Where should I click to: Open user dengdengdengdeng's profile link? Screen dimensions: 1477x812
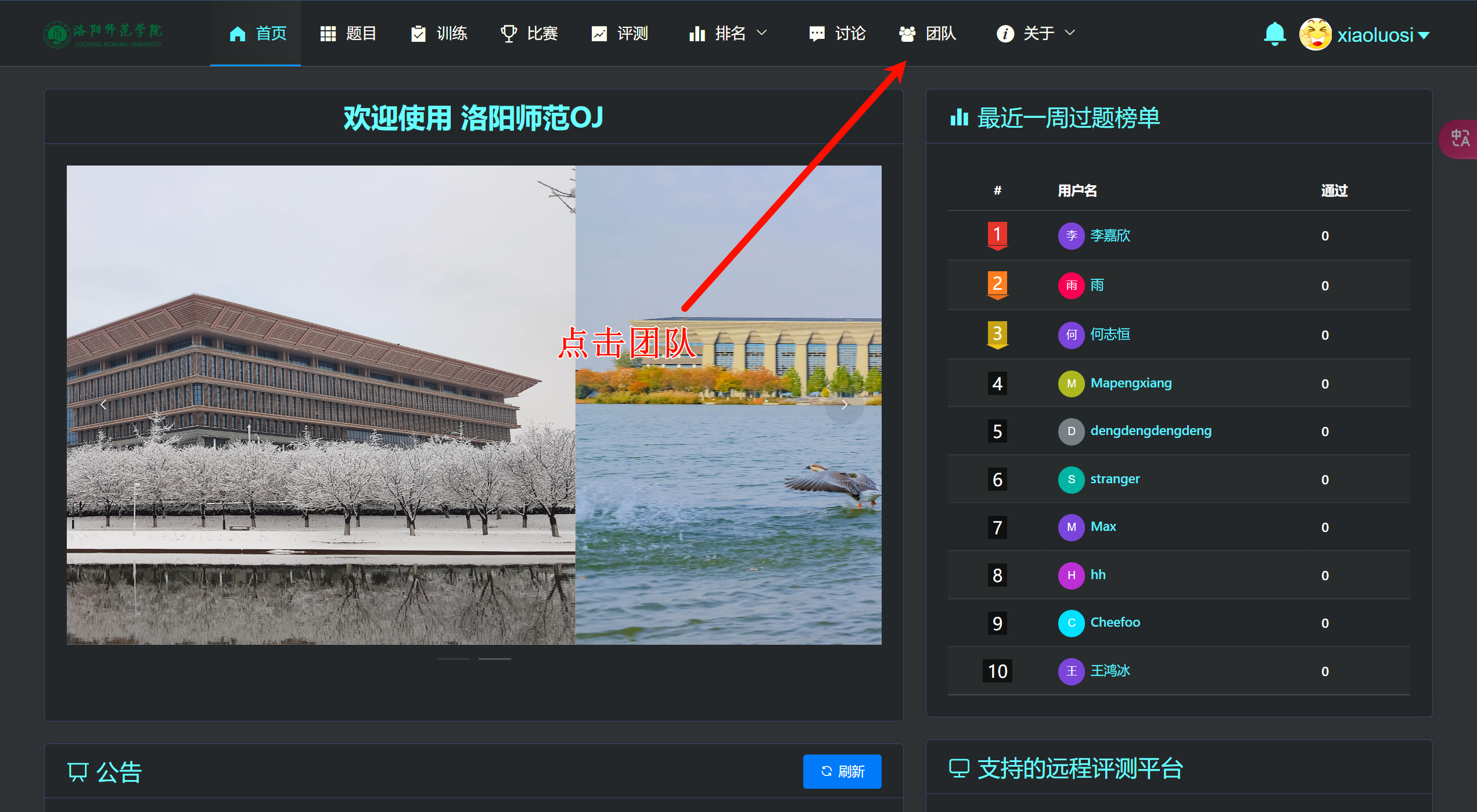[x=1151, y=431]
